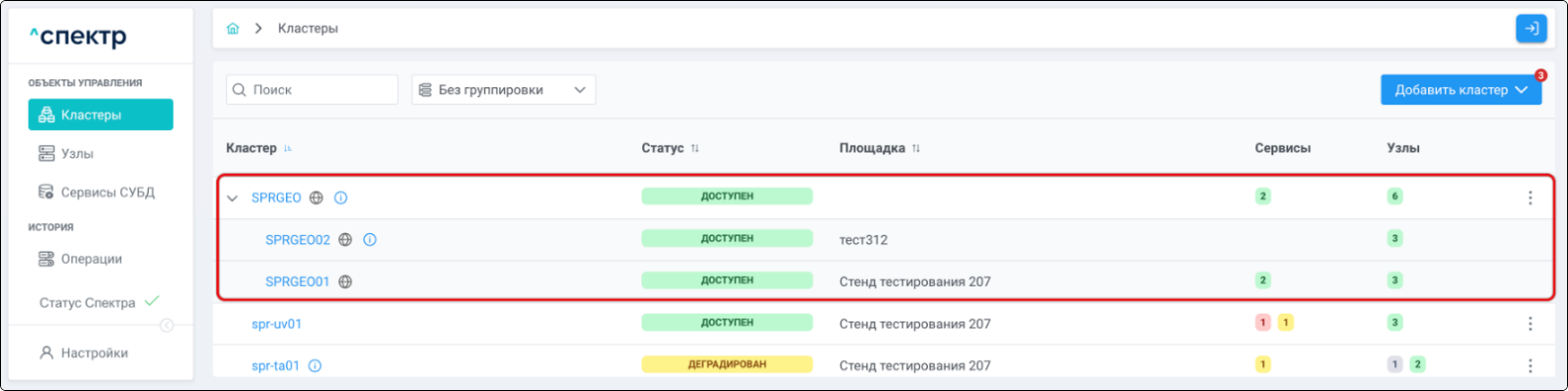
Task: Collapse the SPRGEO cluster row
Action: 232,198
